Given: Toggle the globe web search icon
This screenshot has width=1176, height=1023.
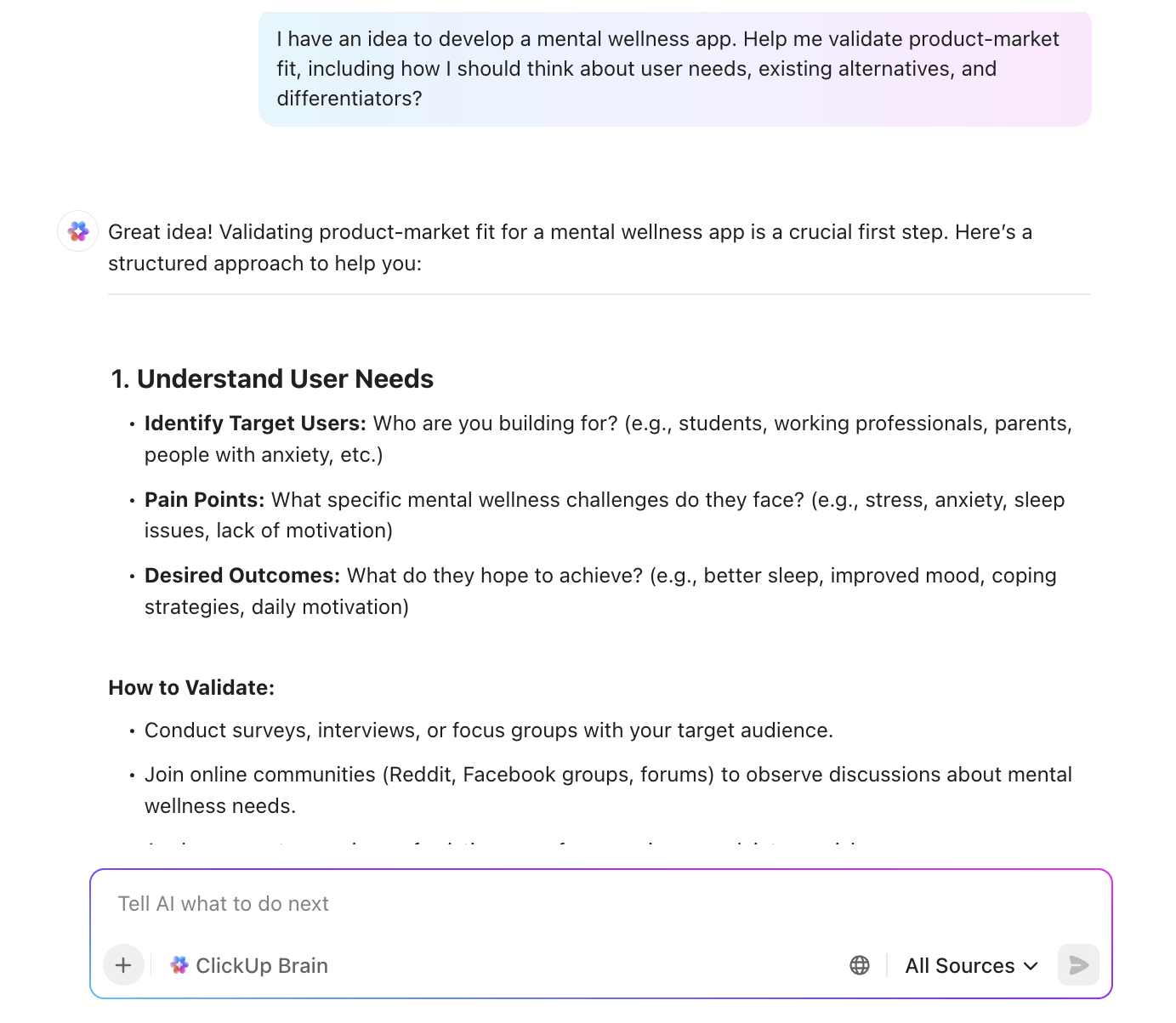Looking at the screenshot, I should (860, 965).
